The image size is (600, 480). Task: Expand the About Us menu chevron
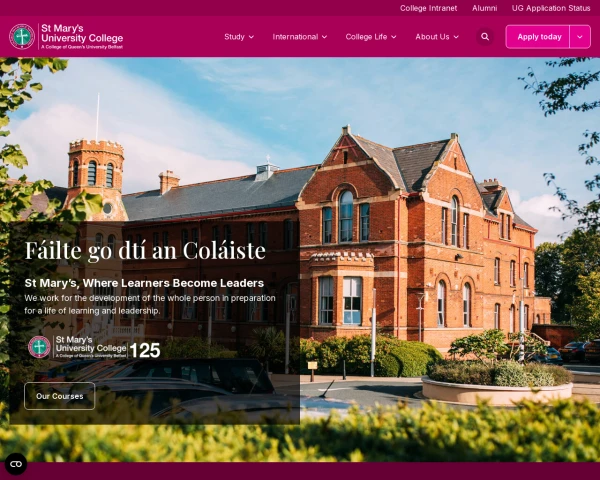coord(456,37)
